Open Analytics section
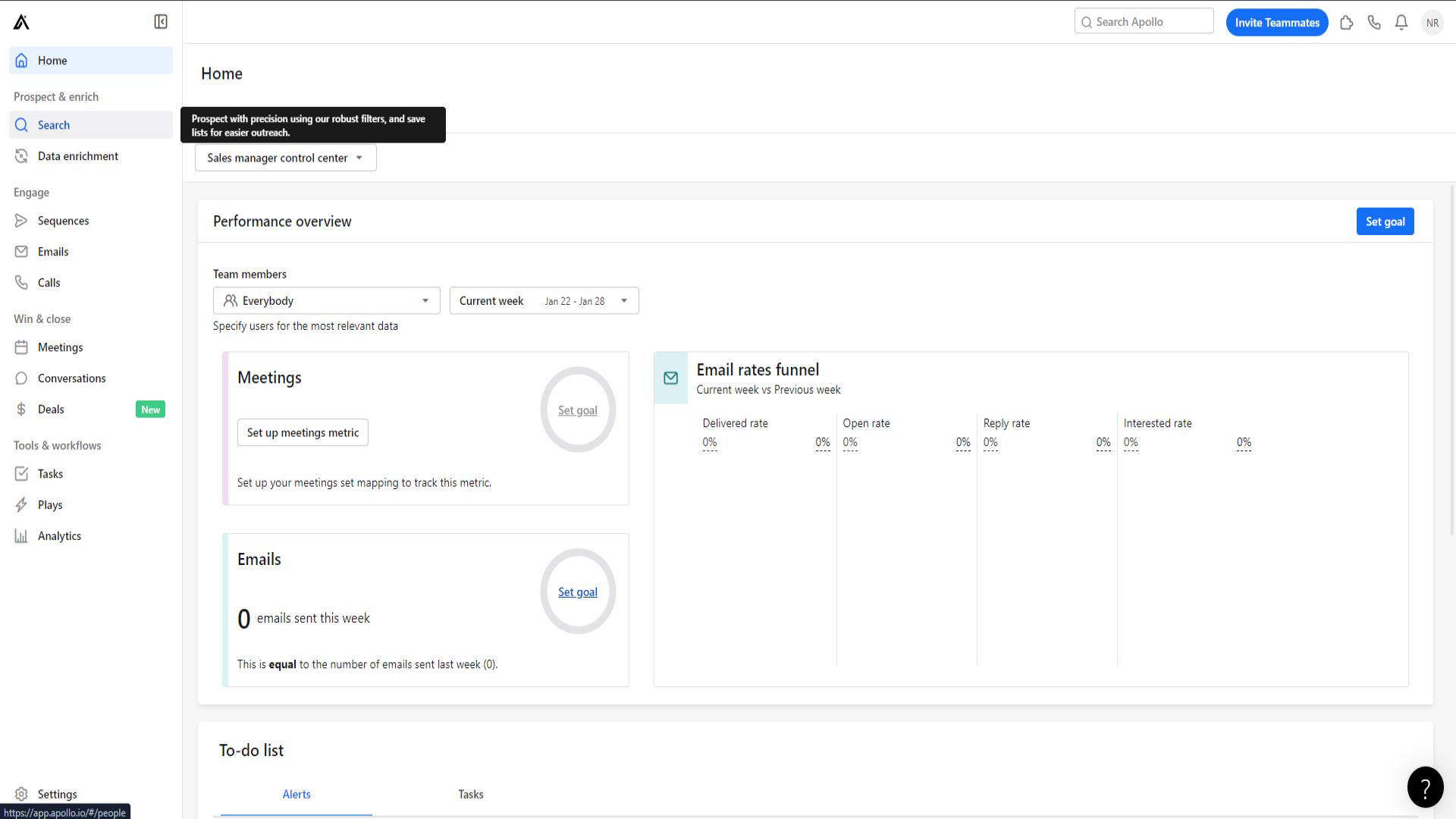The image size is (1456, 819). coord(59,535)
